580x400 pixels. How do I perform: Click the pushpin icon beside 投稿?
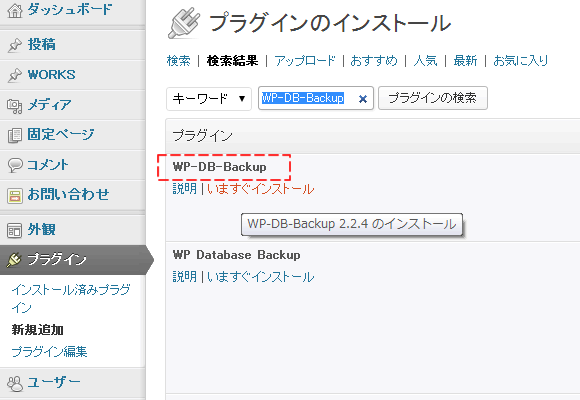click(15, 45)
